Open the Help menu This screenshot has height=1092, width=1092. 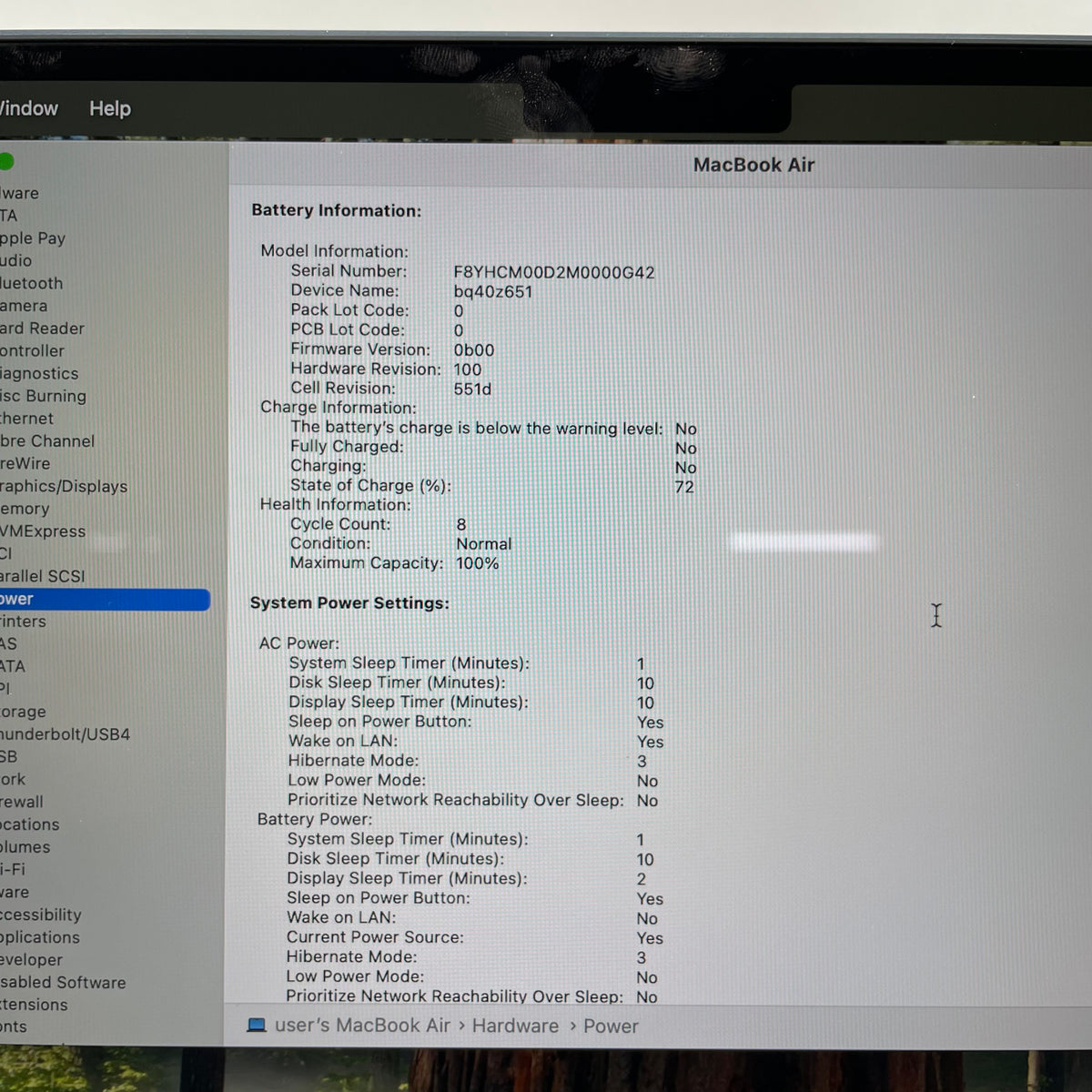click(110, 108)
